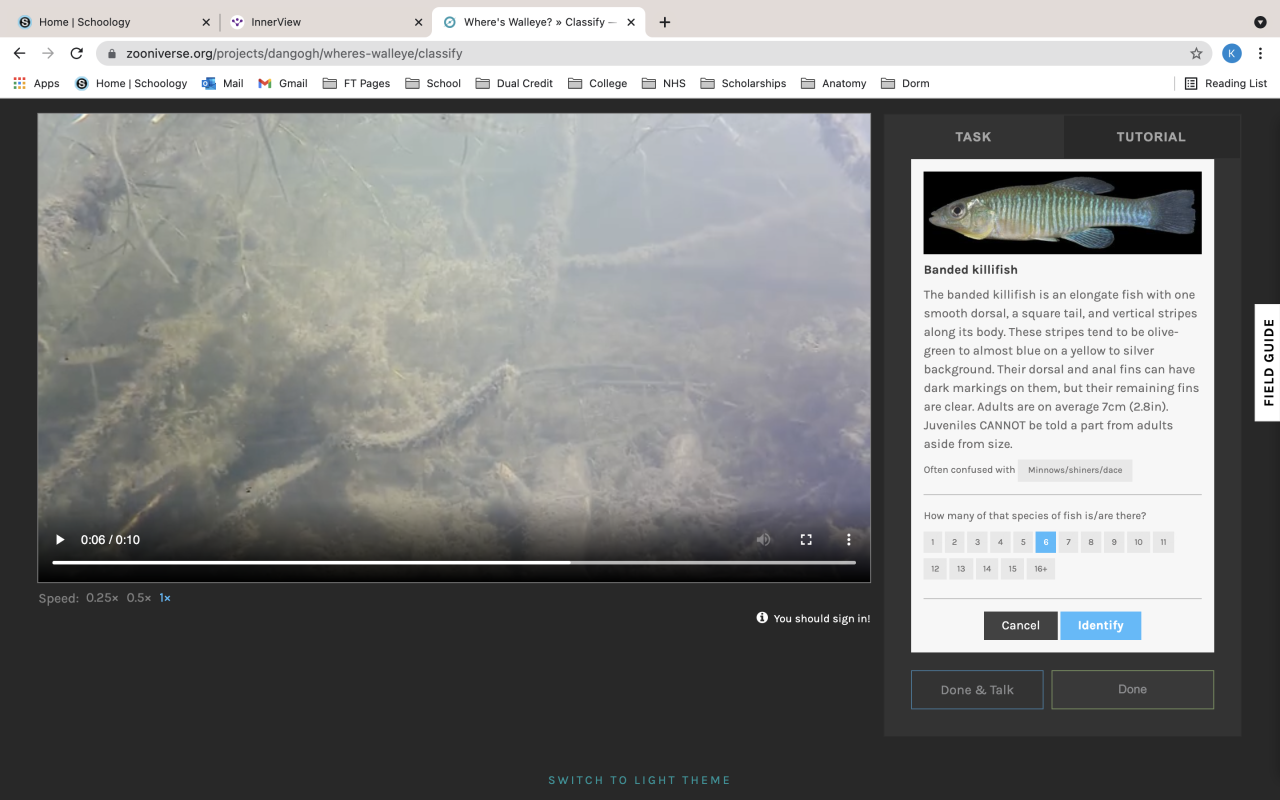Click Done & Talk button
Screen dimensions: 1280x800
(977, 690)
